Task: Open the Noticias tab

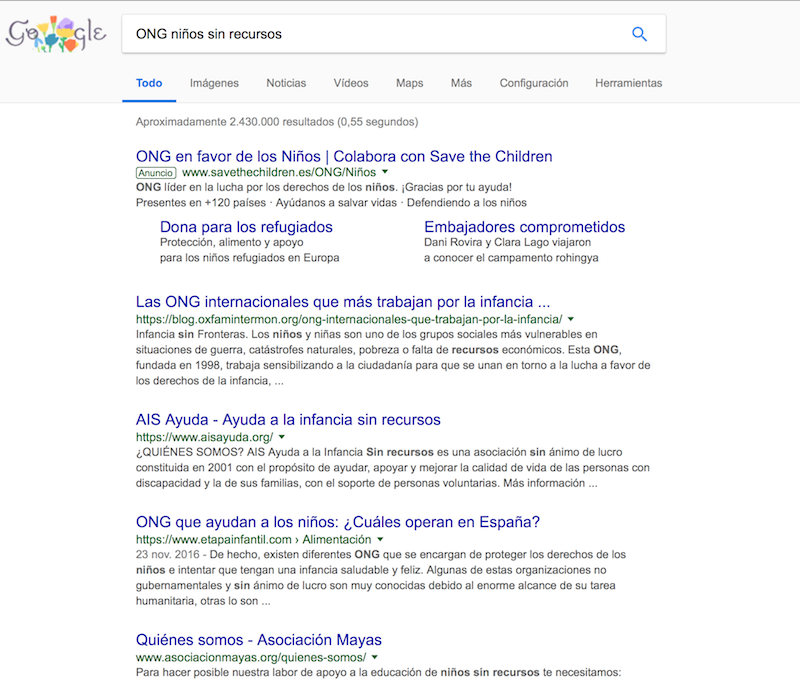Action: (286, 83)
